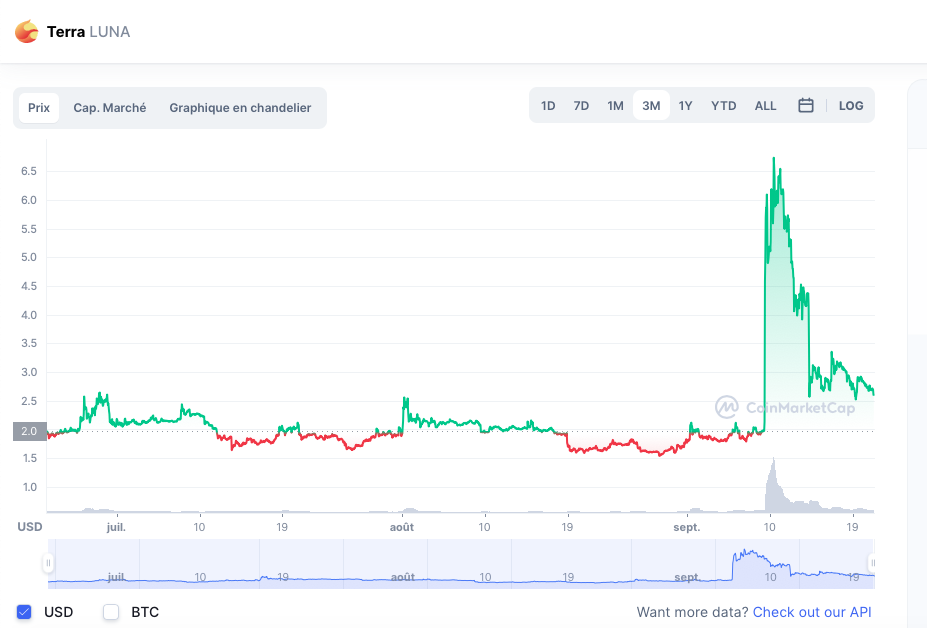Click the 2.0 price label on axis

tap(30, 431)
